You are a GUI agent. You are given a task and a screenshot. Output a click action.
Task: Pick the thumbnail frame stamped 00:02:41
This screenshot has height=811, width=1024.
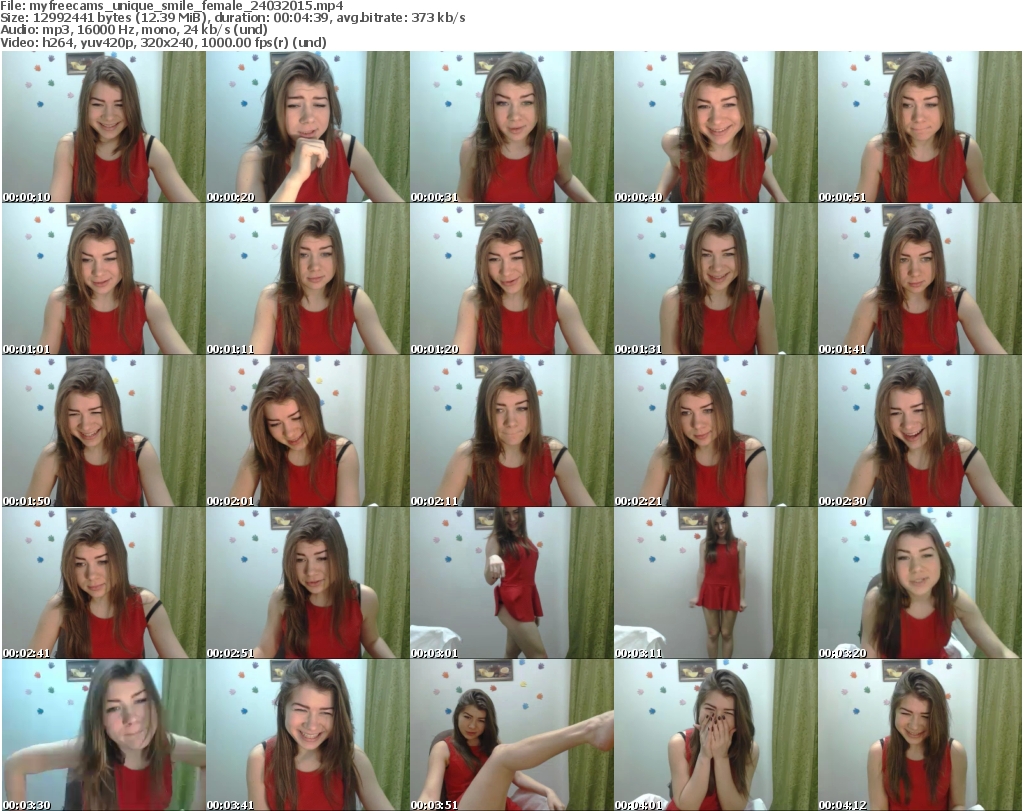[104, 583]
